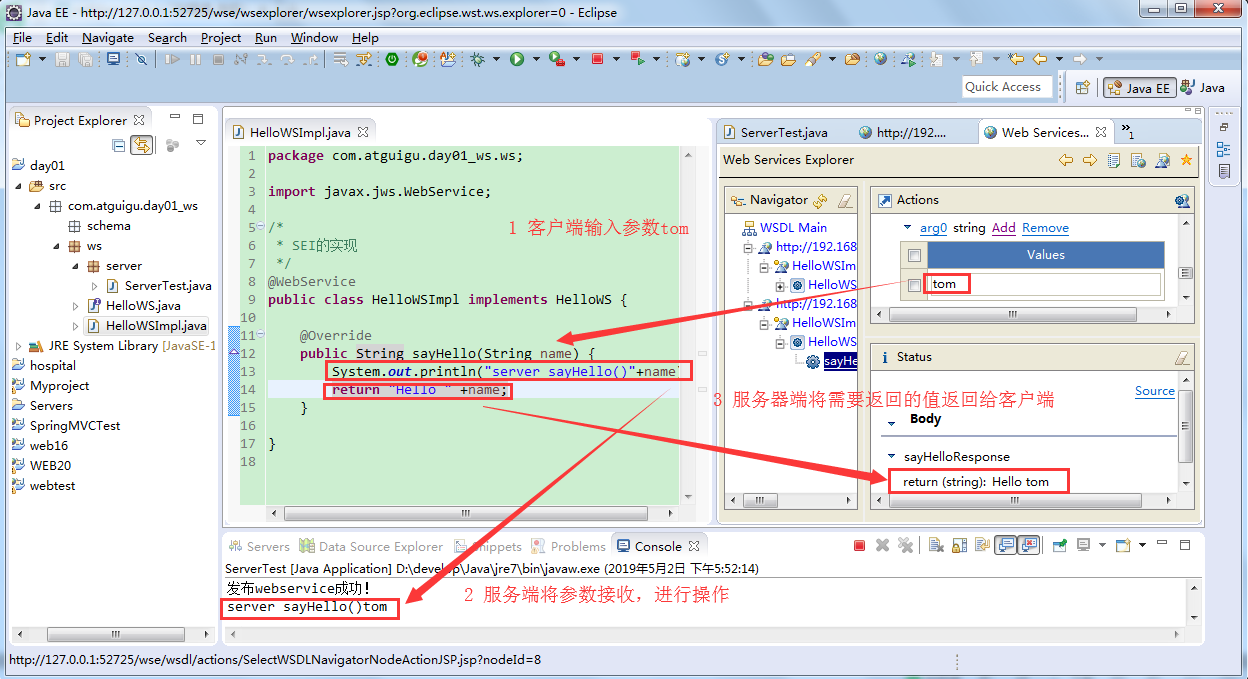Open the Project menu
Screen dimensions: 1248x679
point(221,37)
